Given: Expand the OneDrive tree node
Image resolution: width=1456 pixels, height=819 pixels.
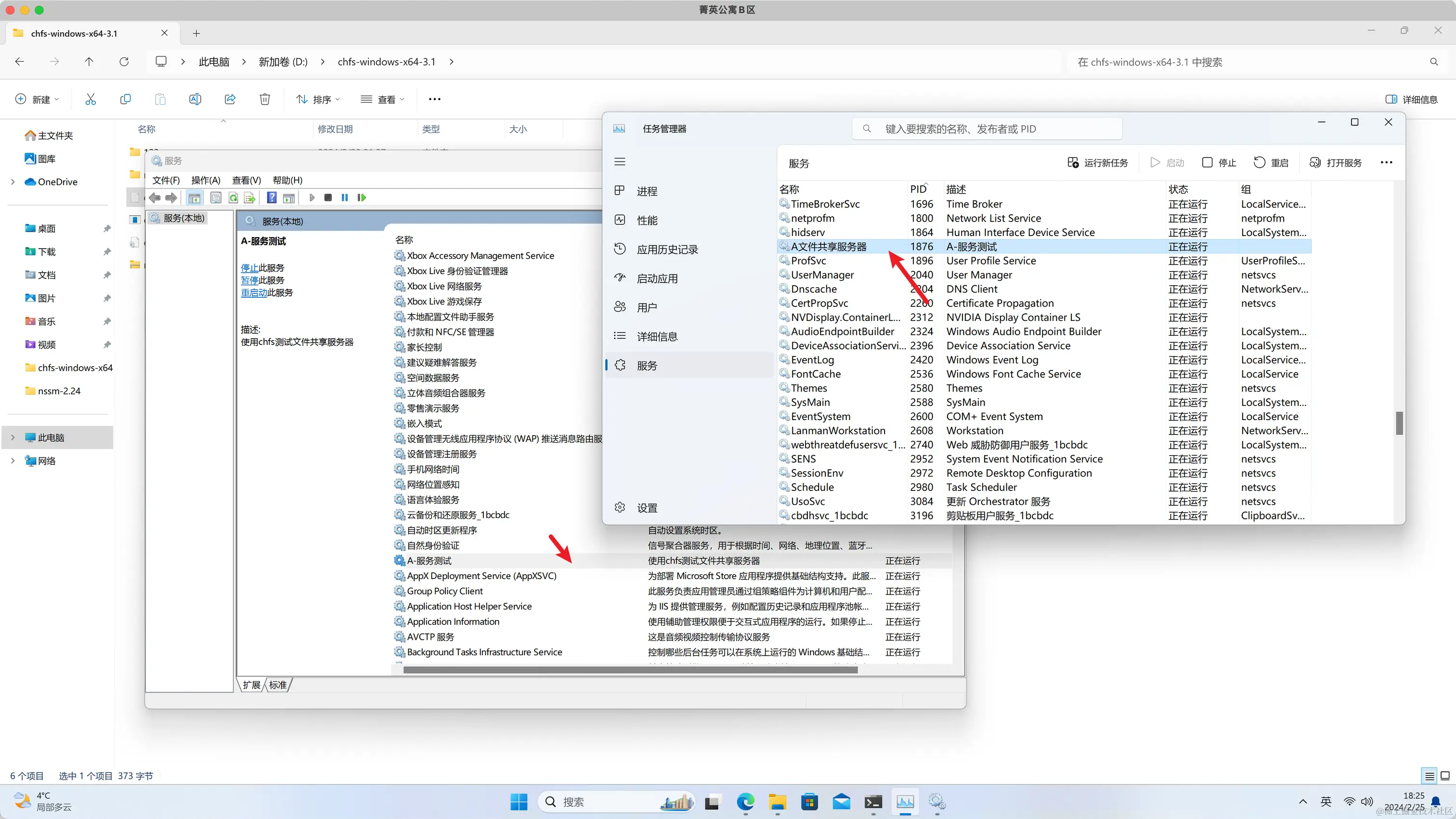Looking at the screenshot, I should (x=13, y=182).
